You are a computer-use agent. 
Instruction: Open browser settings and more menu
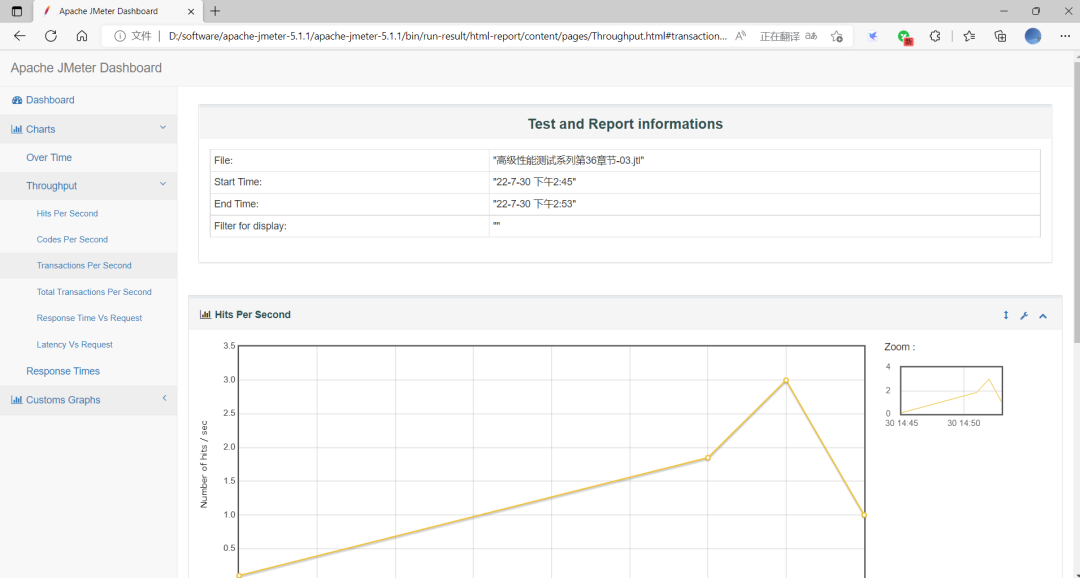pos(1065,36)
